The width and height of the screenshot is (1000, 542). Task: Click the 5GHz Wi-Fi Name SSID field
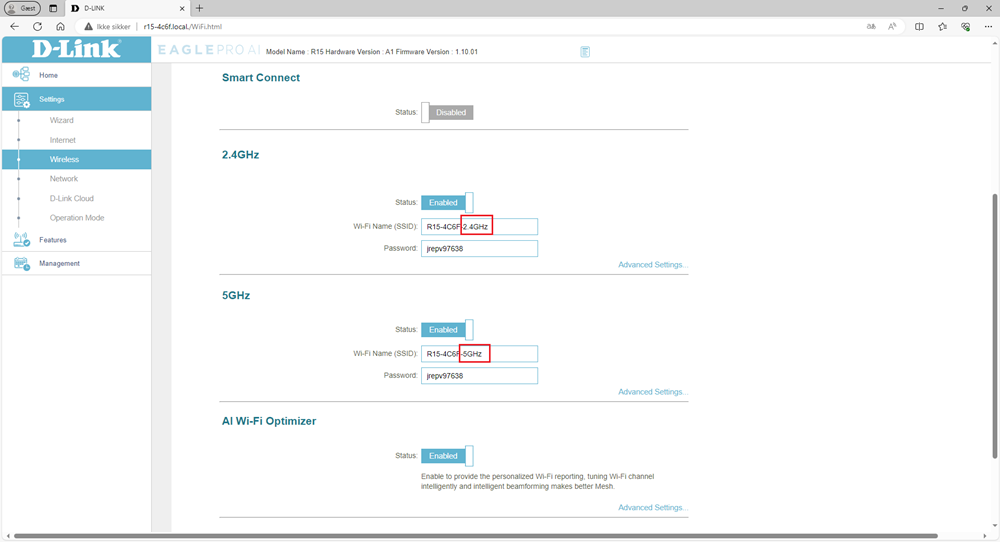point(479,354)
